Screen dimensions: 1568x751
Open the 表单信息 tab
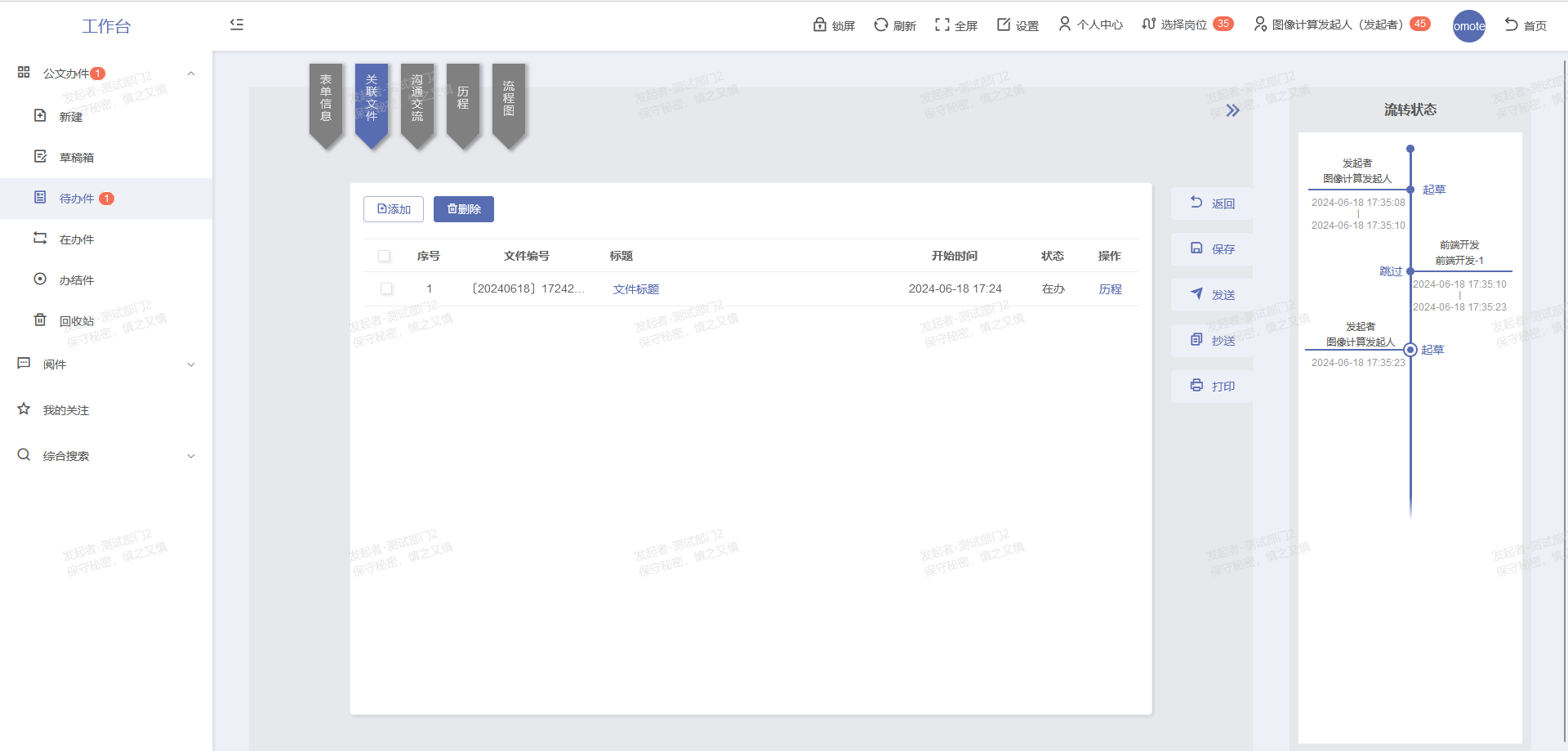click(326, 105)
